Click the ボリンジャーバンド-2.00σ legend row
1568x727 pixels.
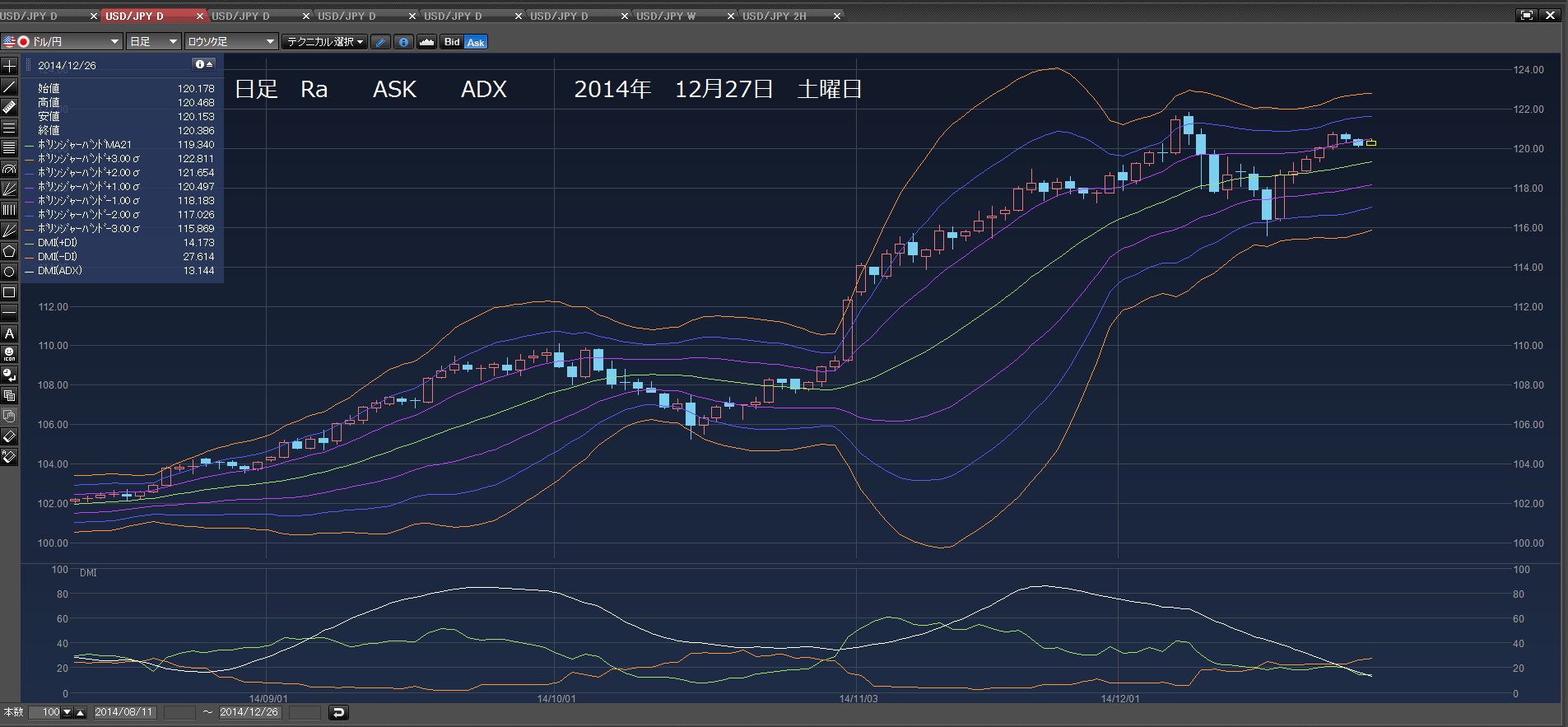point(120,214)
